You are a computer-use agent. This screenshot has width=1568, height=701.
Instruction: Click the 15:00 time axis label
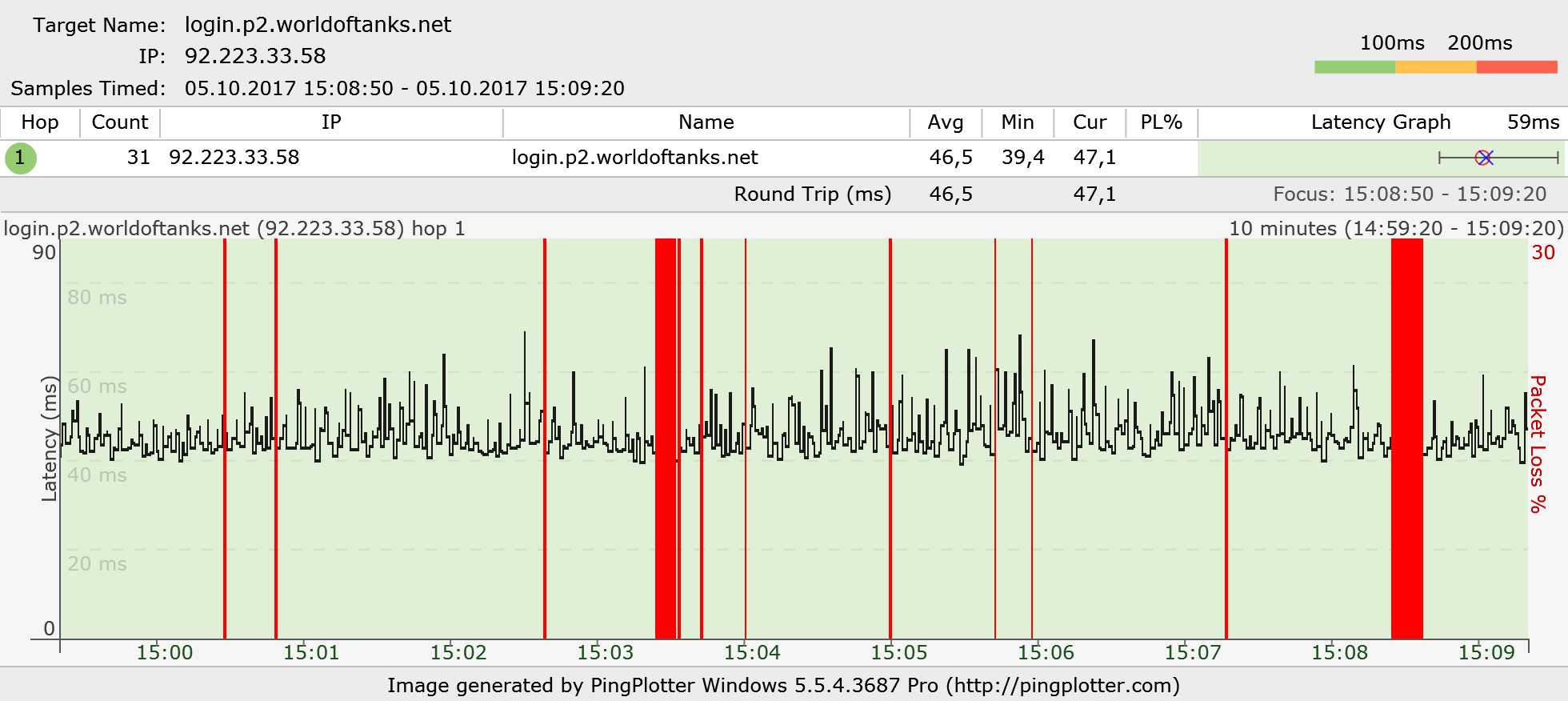[165, 653]
